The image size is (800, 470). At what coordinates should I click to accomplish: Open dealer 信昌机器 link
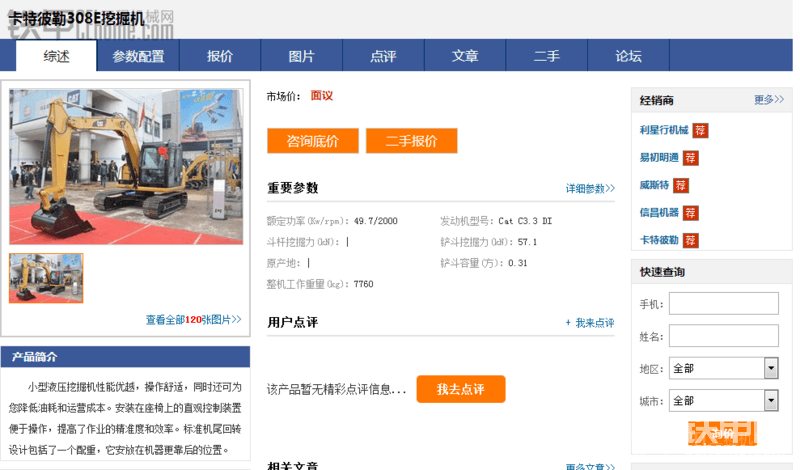(x=659, y=213)
